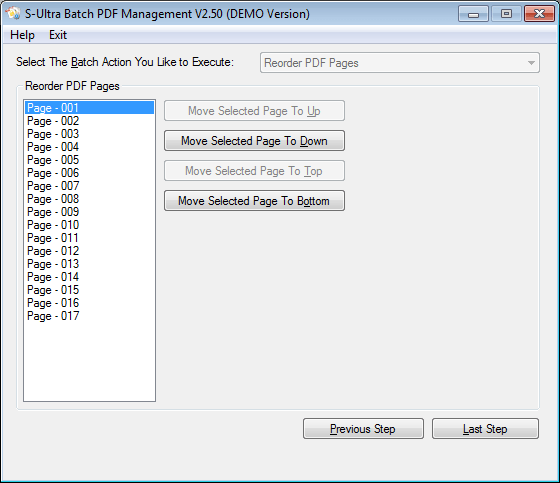Minimize the S-Ultra Batch PDF Management window
The image size is (560, 483).
[473, 14]
